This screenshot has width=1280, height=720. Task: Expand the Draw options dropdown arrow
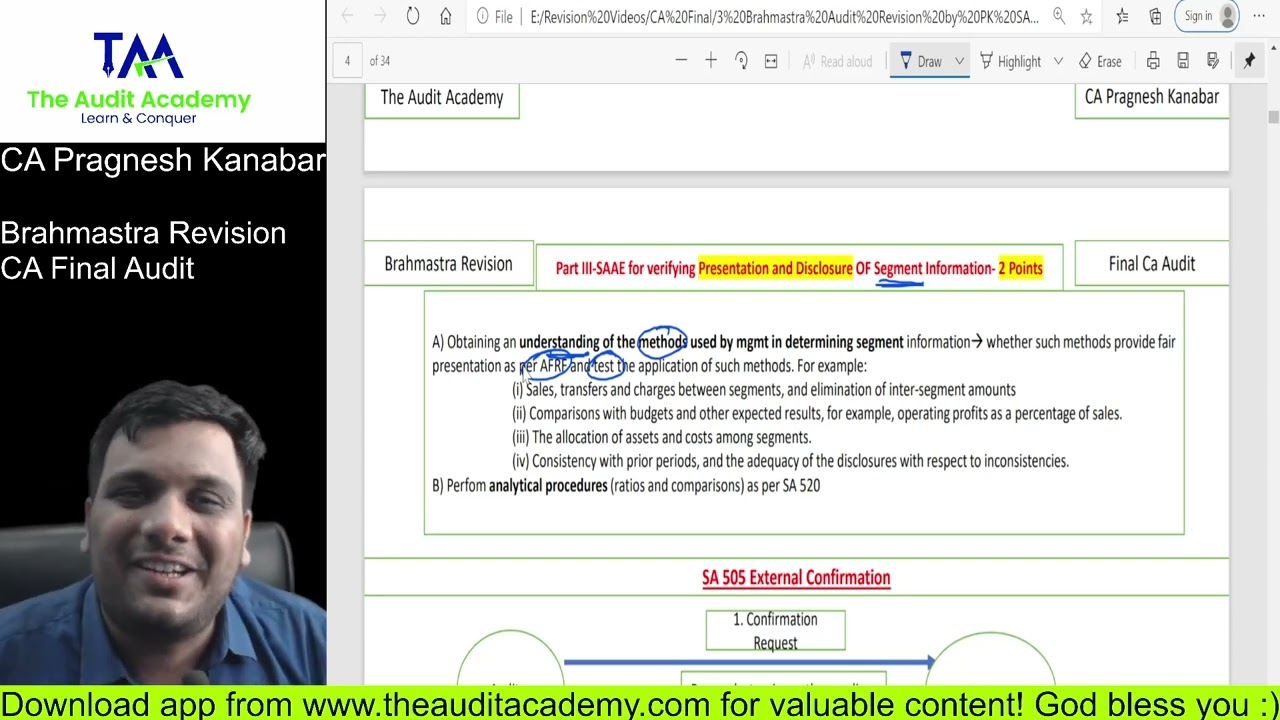point(959,61)
